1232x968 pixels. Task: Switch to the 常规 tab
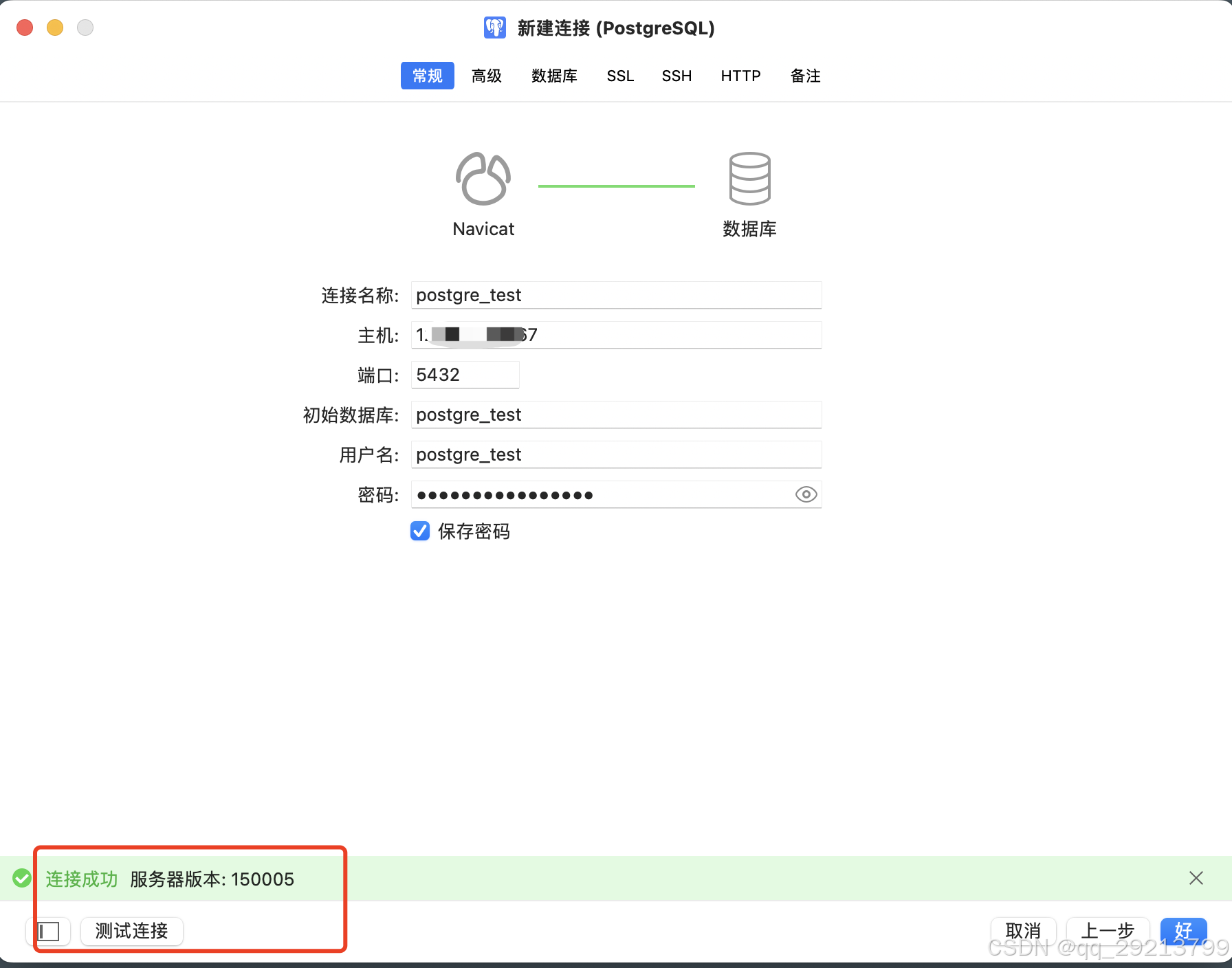[x=428, y=76]
